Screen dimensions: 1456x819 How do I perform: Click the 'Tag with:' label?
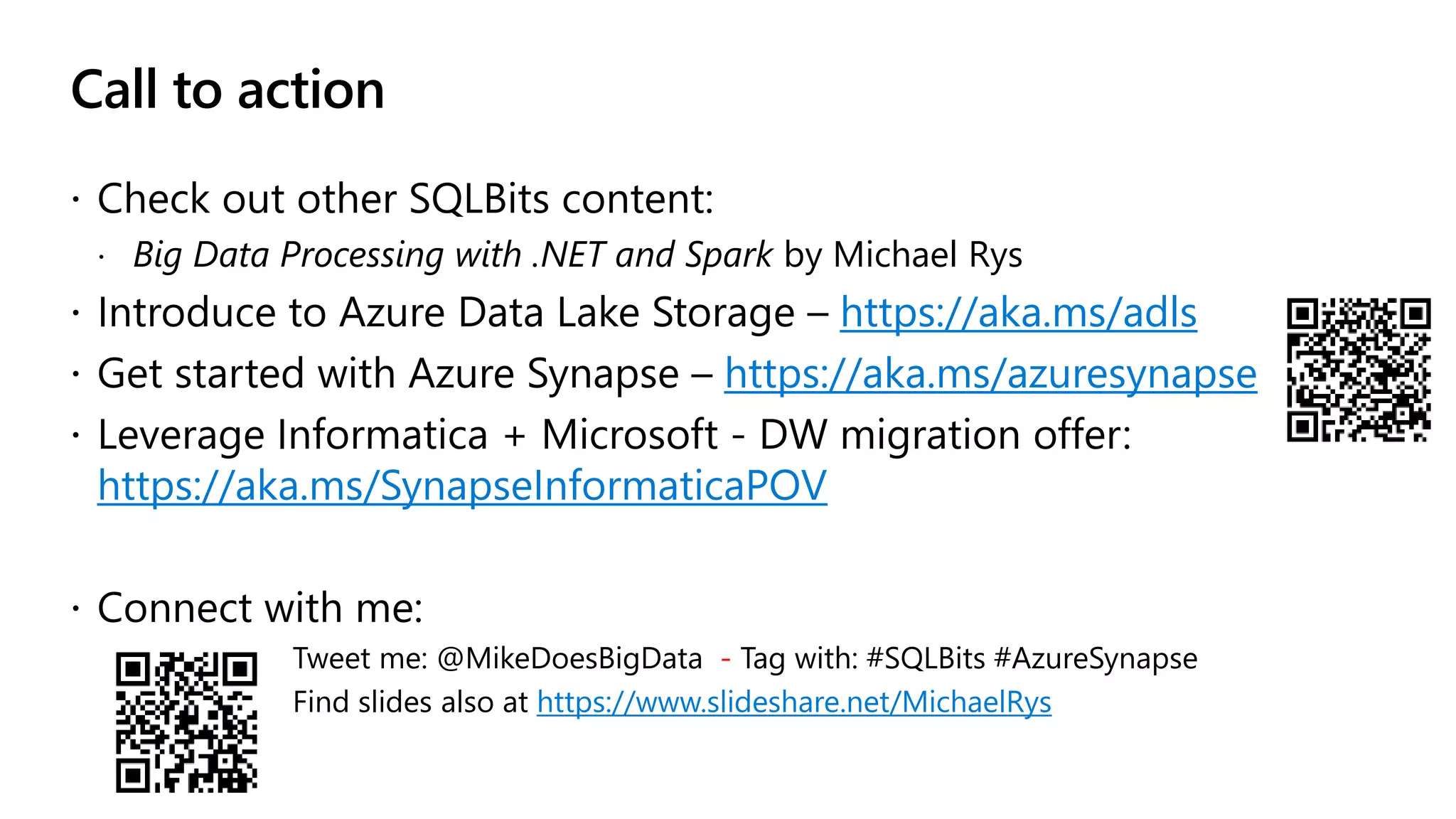(x=799, y=659)
